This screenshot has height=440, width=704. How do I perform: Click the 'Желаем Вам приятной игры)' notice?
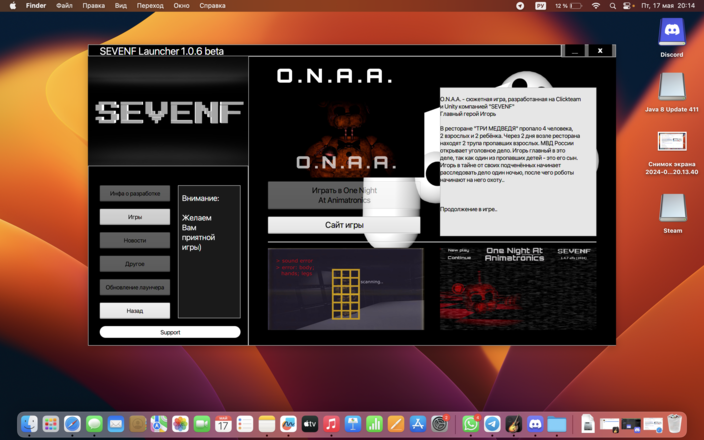pyautogui.click(x=198, y=233)
